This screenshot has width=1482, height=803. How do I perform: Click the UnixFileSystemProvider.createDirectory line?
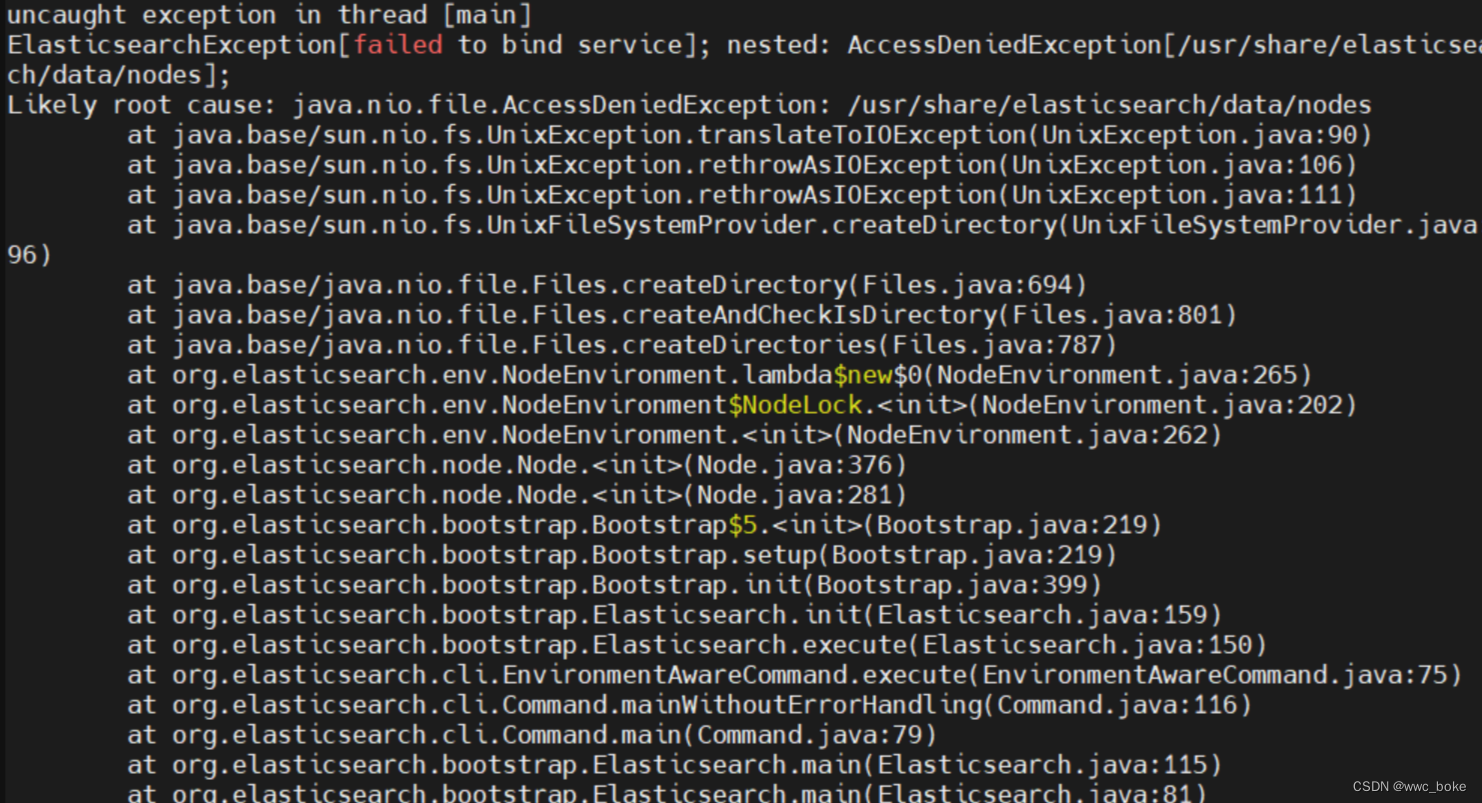coord(802,225)
